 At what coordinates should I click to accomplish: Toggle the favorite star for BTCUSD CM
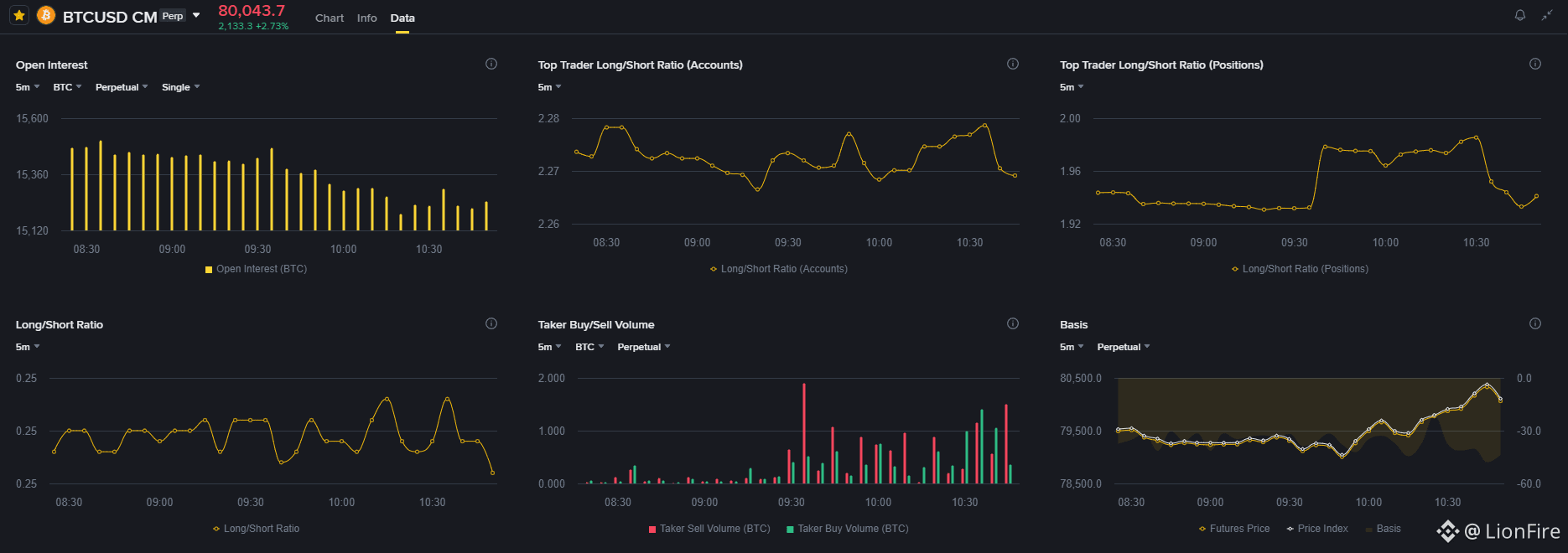19,15
